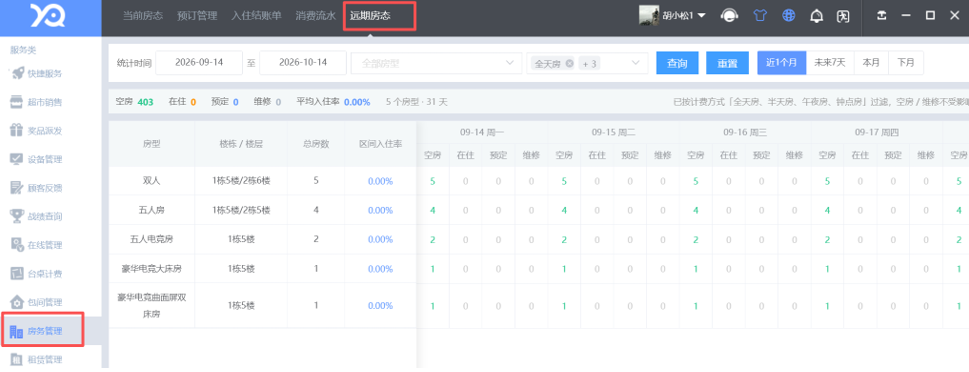Screen dimensions: 969x372
Task: Open 台桌计费 icon in sidebar
Action: point(17,273)
